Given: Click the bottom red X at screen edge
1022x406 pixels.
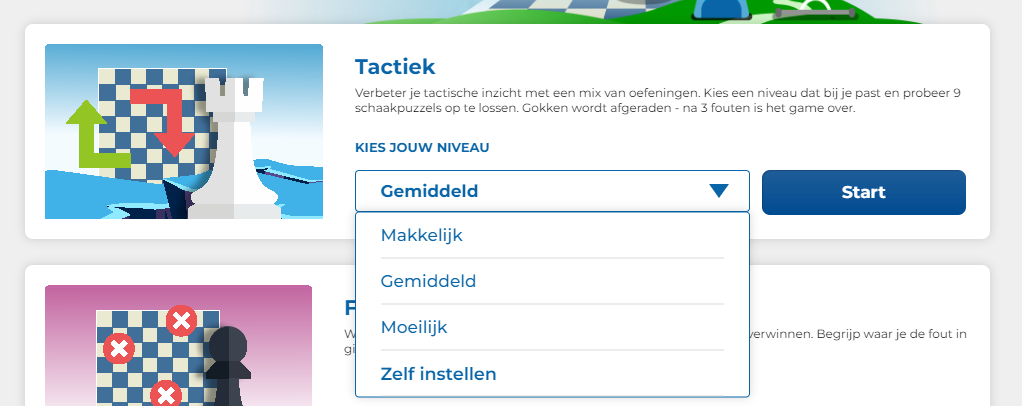Looking at the screenshot, I should [166, 394].
